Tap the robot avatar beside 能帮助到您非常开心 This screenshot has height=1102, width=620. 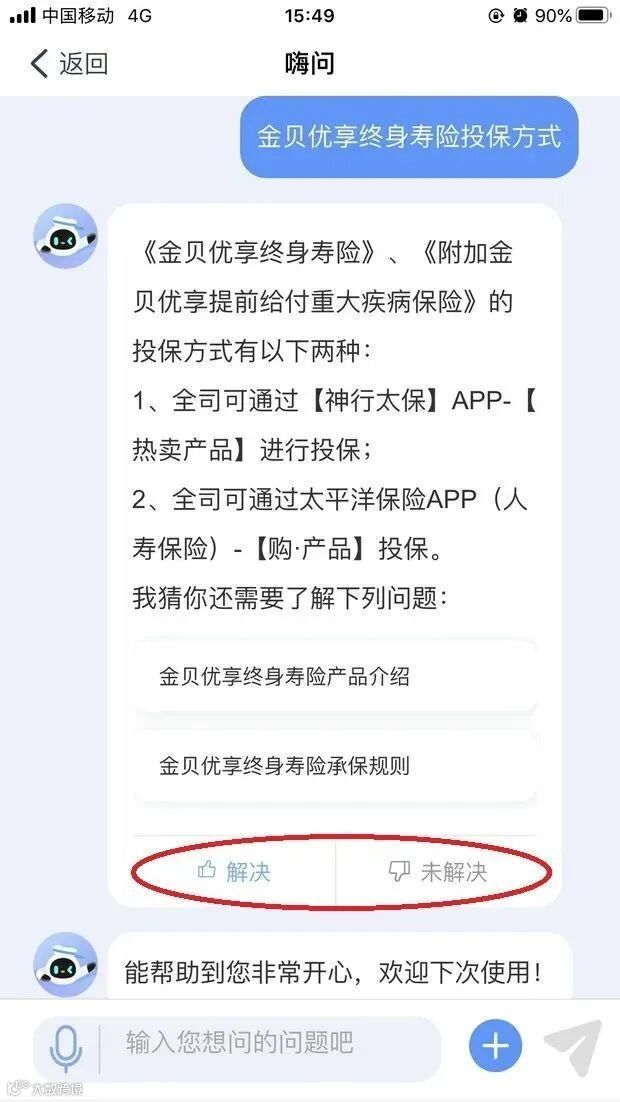coord(65,964)
